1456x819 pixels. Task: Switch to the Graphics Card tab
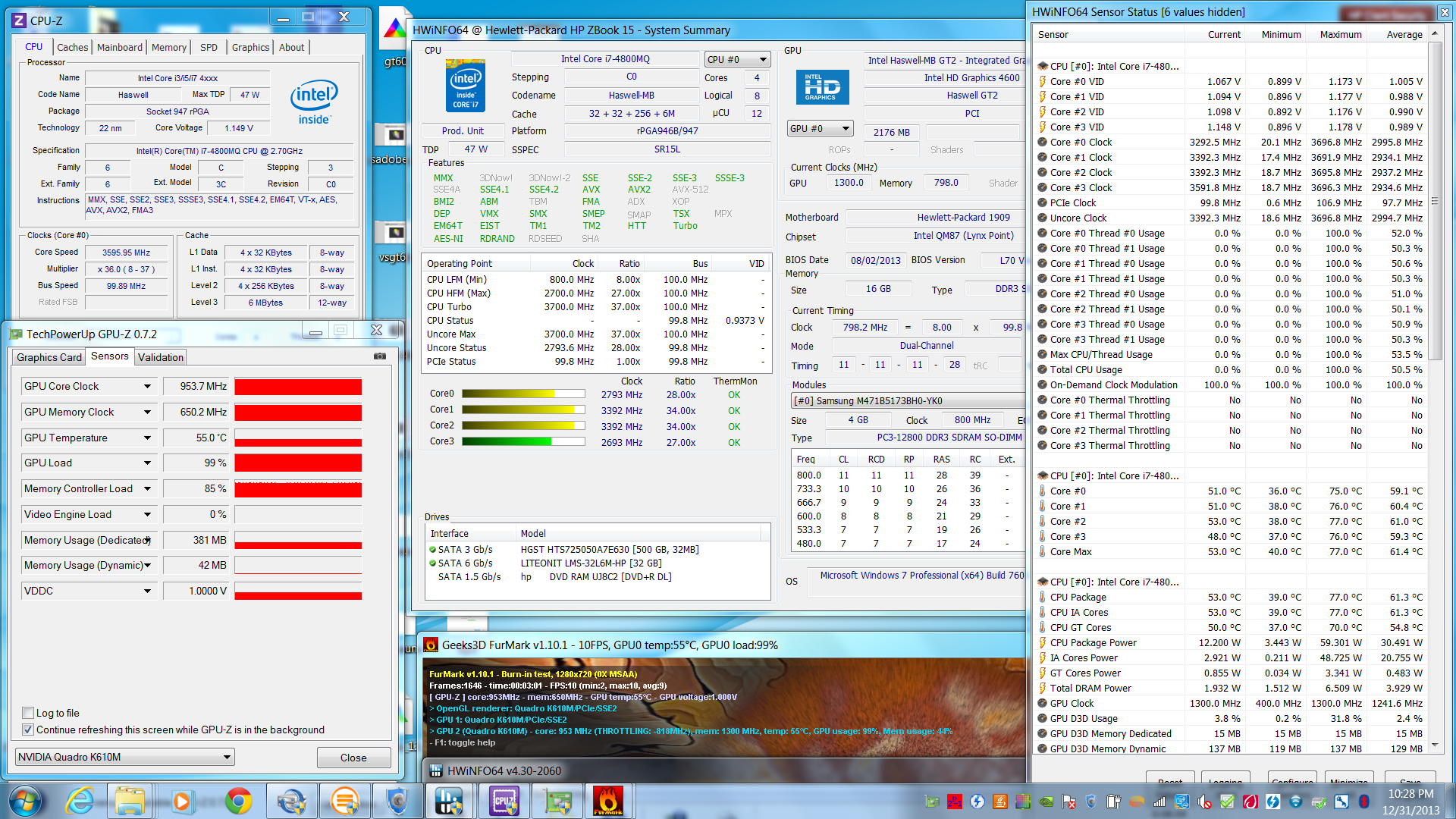click(x=49, y=357)
